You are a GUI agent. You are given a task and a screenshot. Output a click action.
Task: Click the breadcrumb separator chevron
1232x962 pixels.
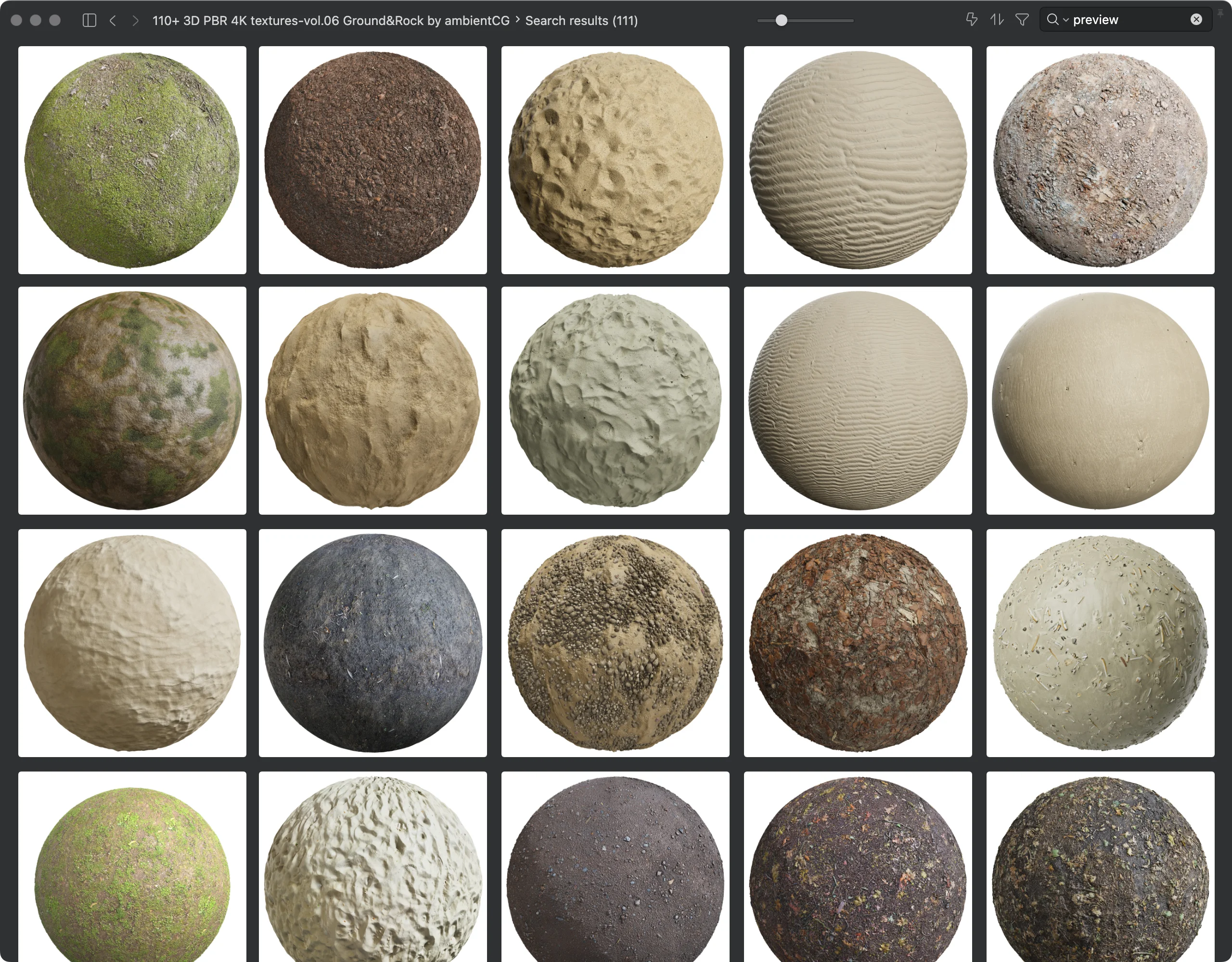tap(518, 20)
